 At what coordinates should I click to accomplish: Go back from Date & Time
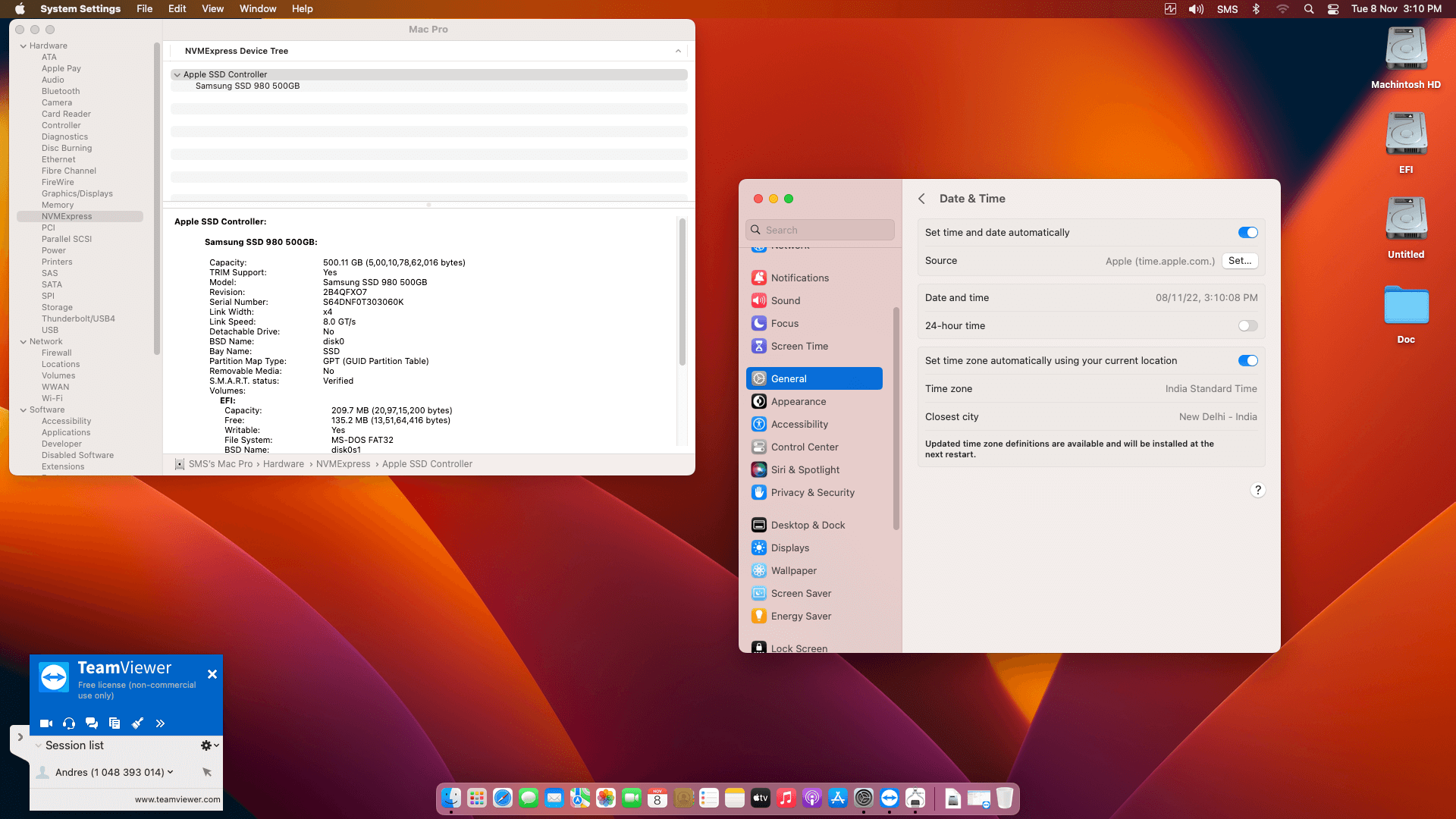coord(921,199)
